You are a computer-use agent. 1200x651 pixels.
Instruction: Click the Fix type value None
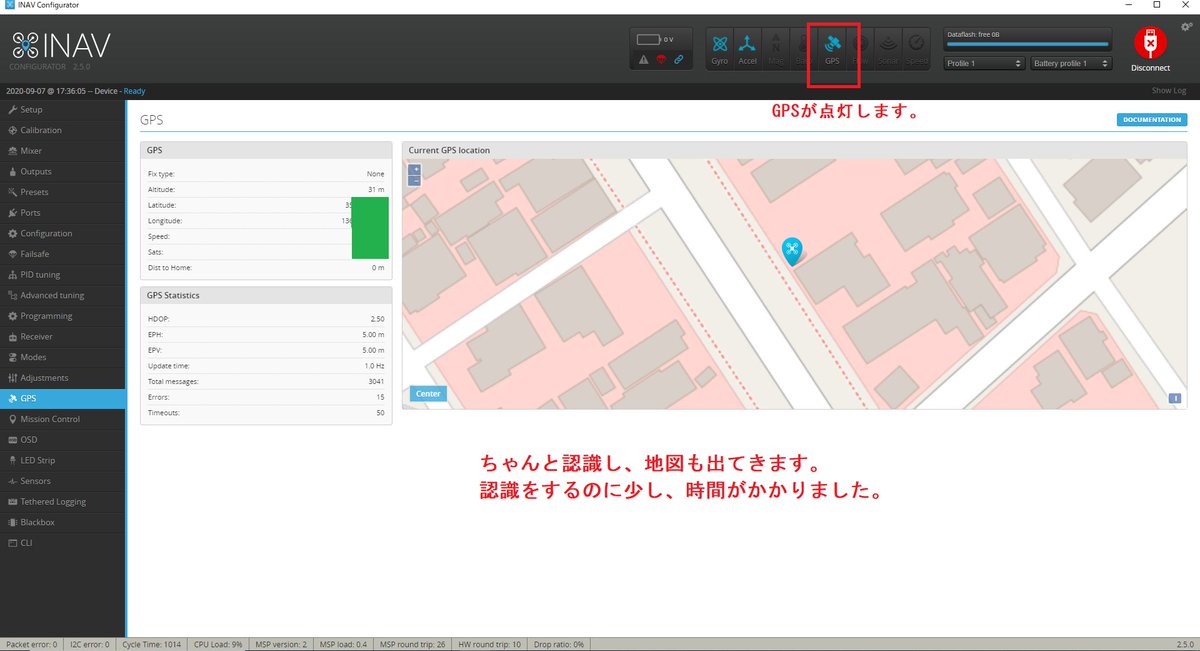coord(375,174)
